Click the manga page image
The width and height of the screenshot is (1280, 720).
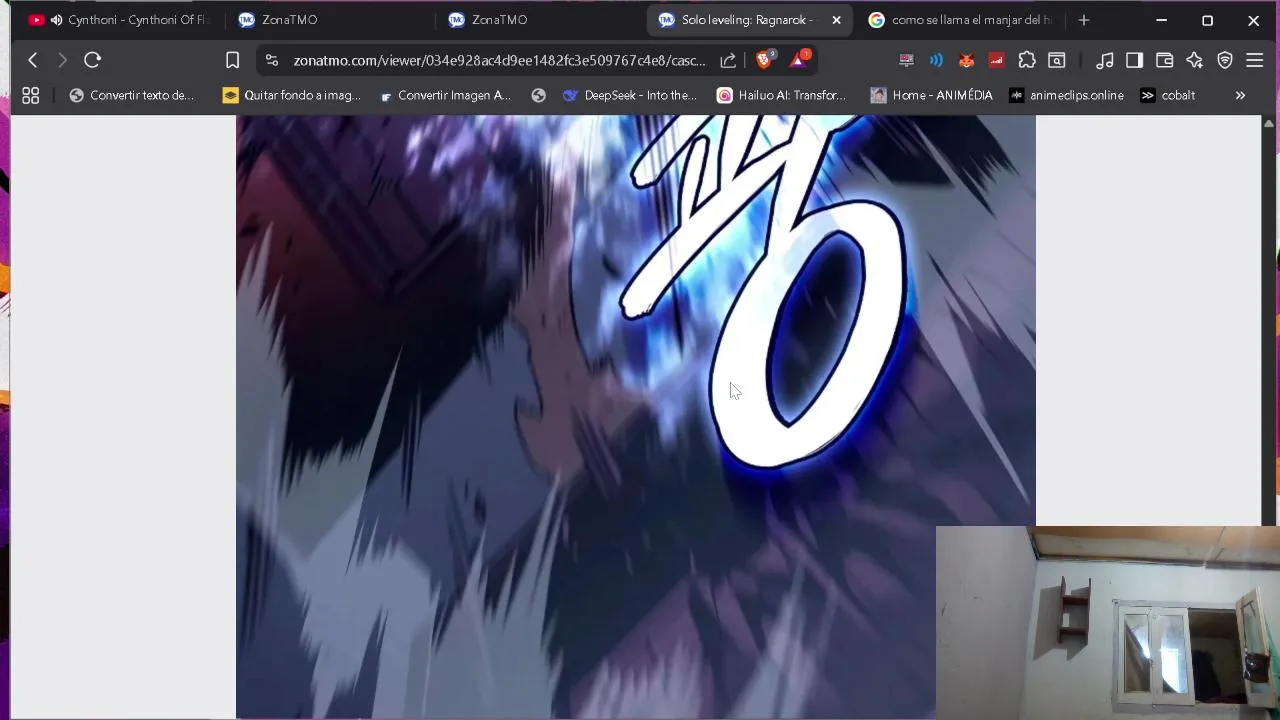pos(635,417)
